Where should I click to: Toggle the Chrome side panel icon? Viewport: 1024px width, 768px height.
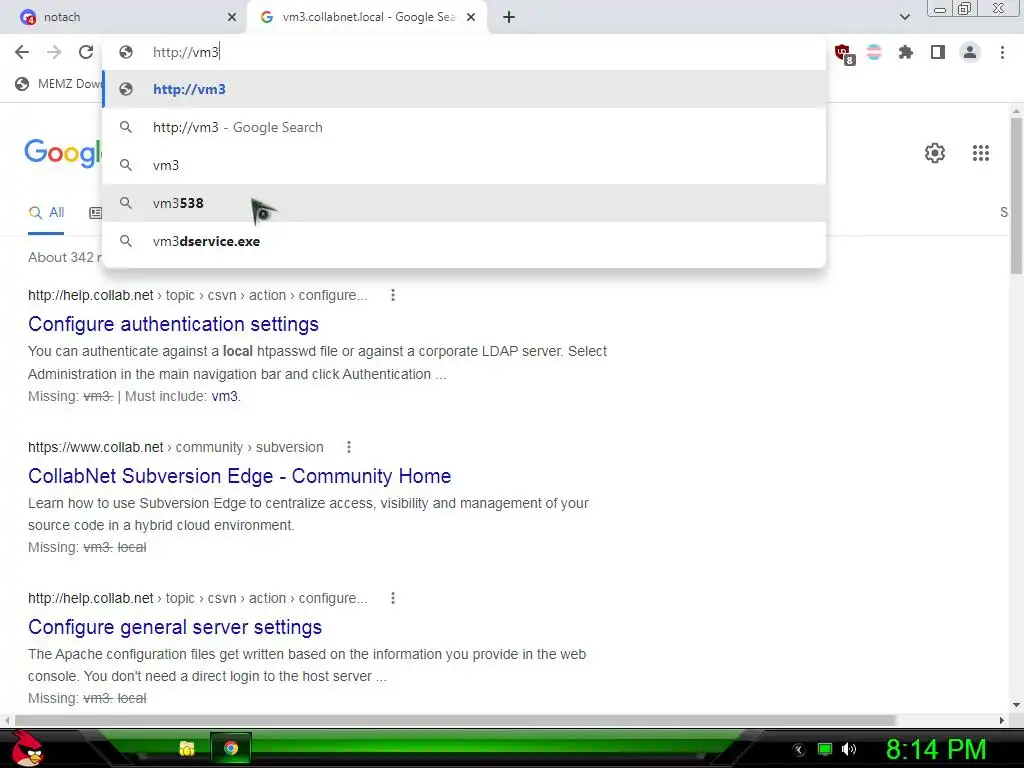938,52
